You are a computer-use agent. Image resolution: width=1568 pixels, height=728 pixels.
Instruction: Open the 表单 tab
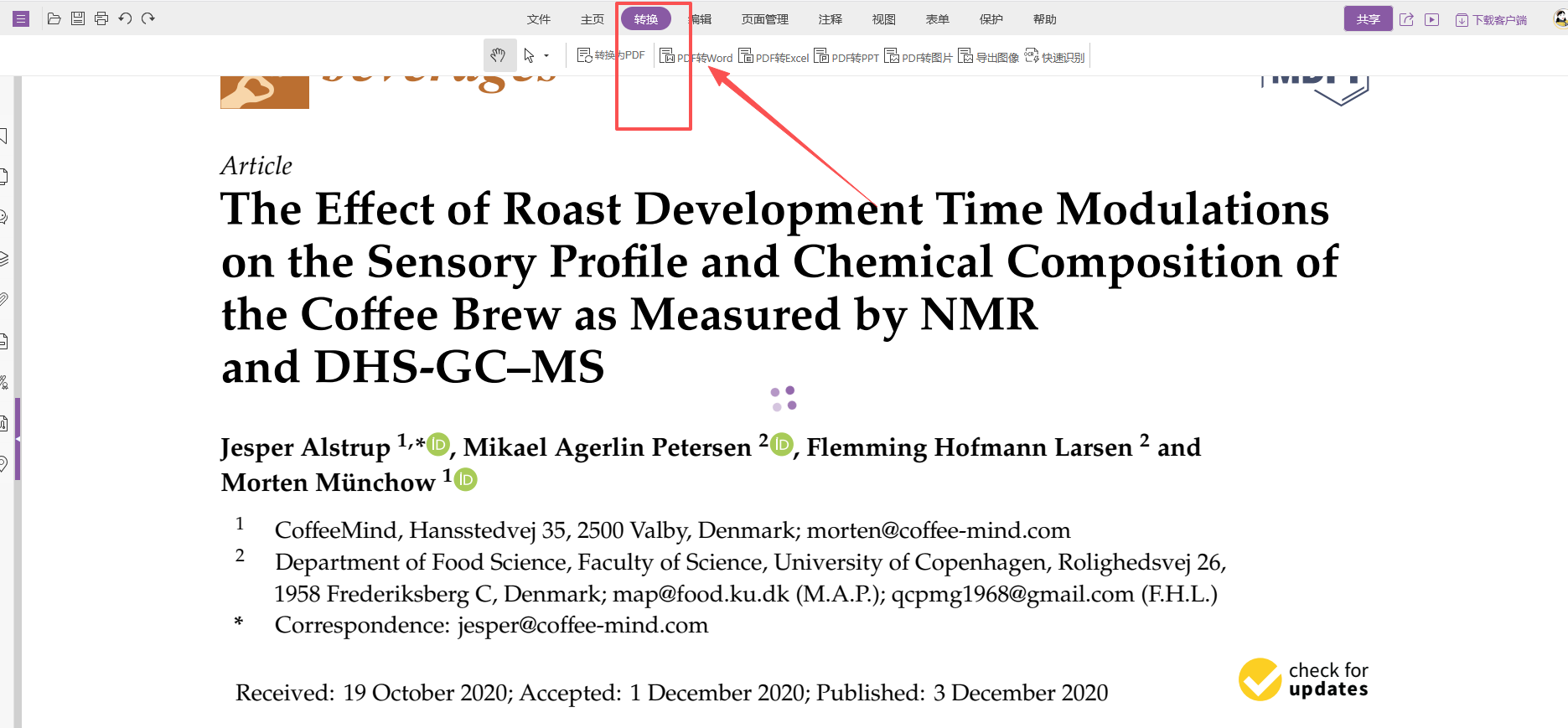click(x=938, y=19)
